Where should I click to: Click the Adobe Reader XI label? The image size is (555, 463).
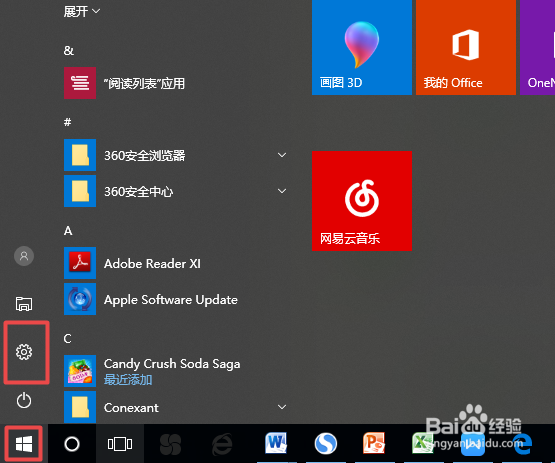(x=152, y=264)
